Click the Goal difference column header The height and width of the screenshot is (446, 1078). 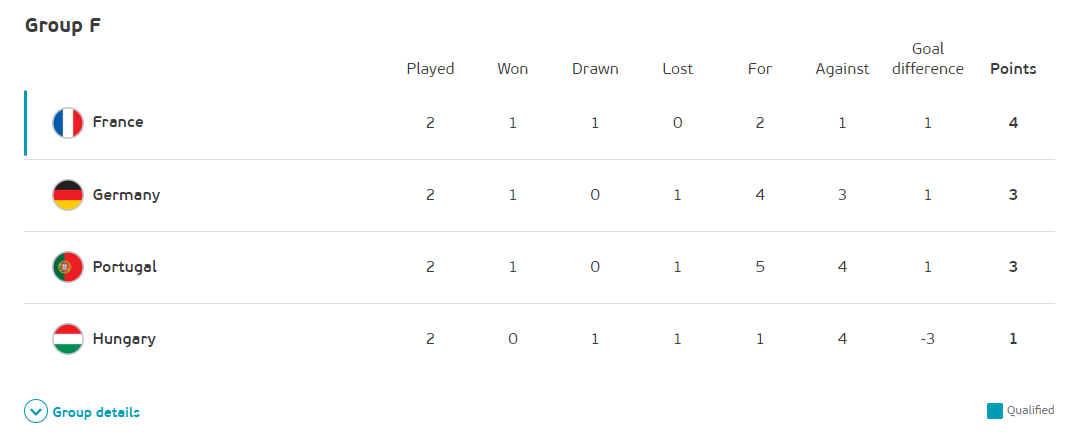[x=928, y=59]
